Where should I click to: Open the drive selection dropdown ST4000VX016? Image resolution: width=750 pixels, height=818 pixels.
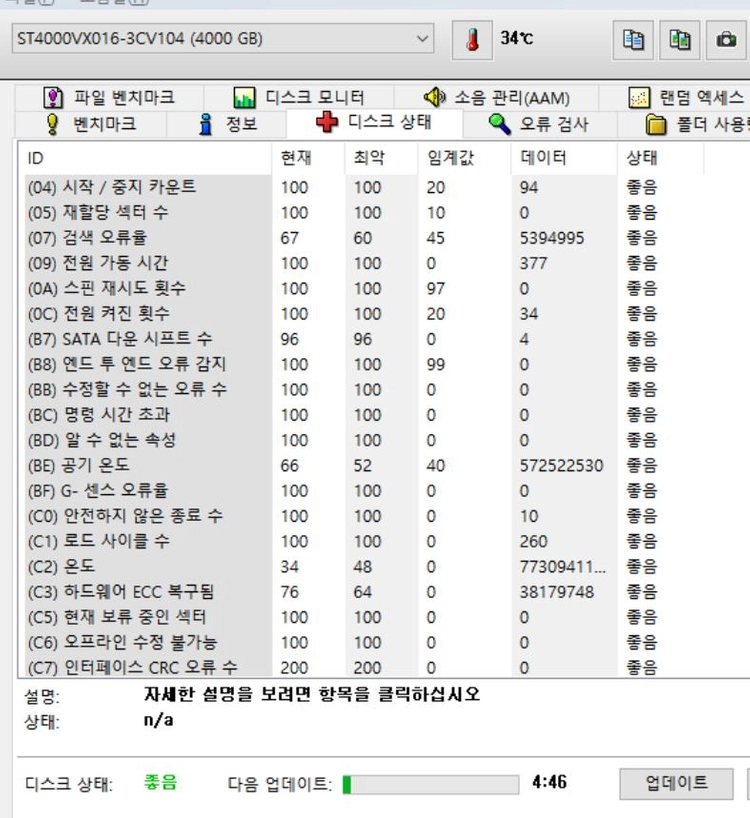(223, 38)
